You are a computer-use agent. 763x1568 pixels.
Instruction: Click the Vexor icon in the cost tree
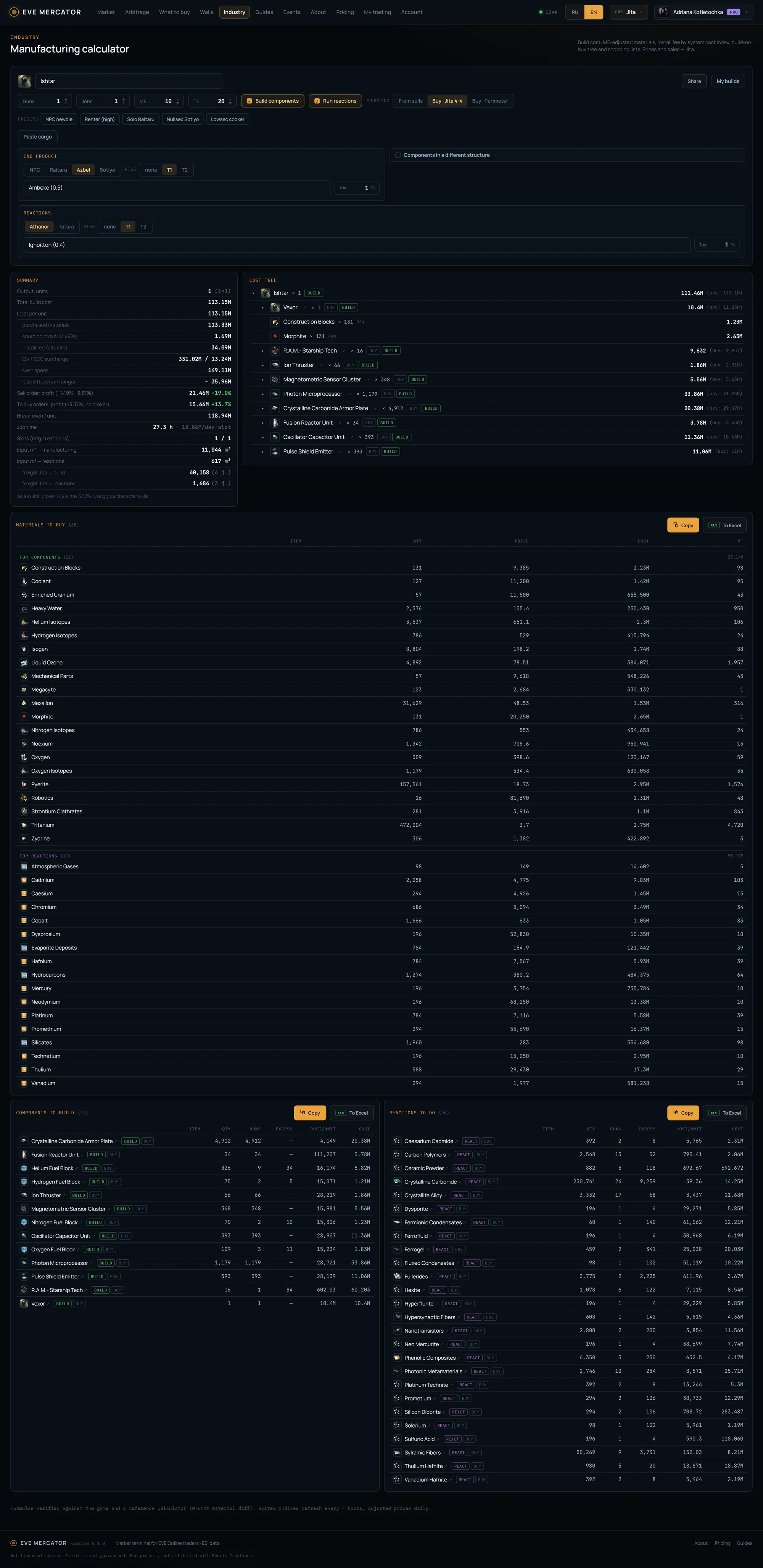coord(275,307)
